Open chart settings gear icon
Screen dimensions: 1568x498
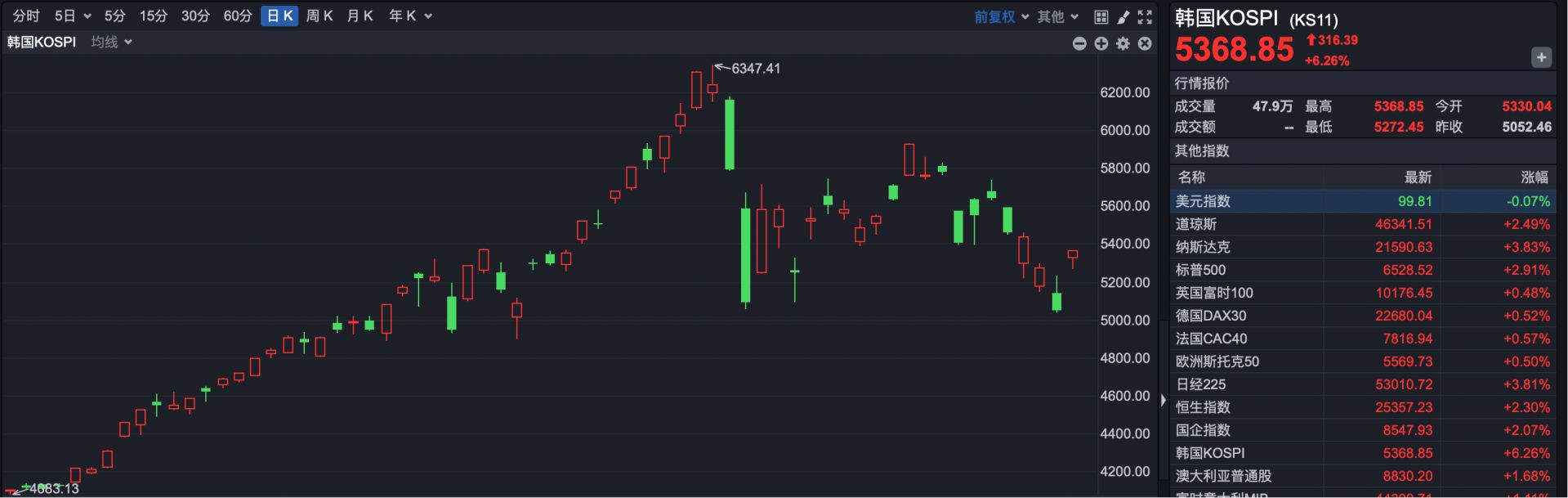click(x=1124, y=43)
